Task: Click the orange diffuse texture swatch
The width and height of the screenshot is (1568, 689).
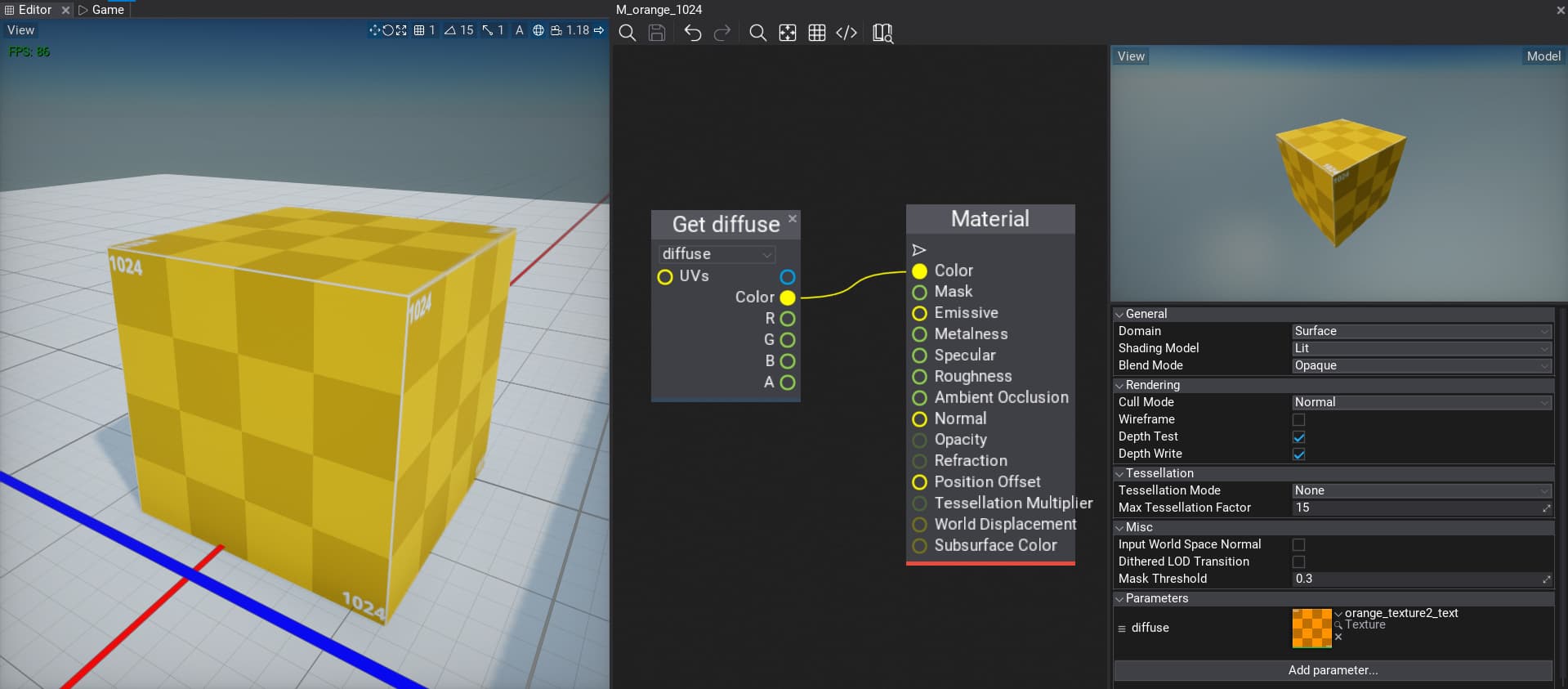Action: [x=1311, y=628]
